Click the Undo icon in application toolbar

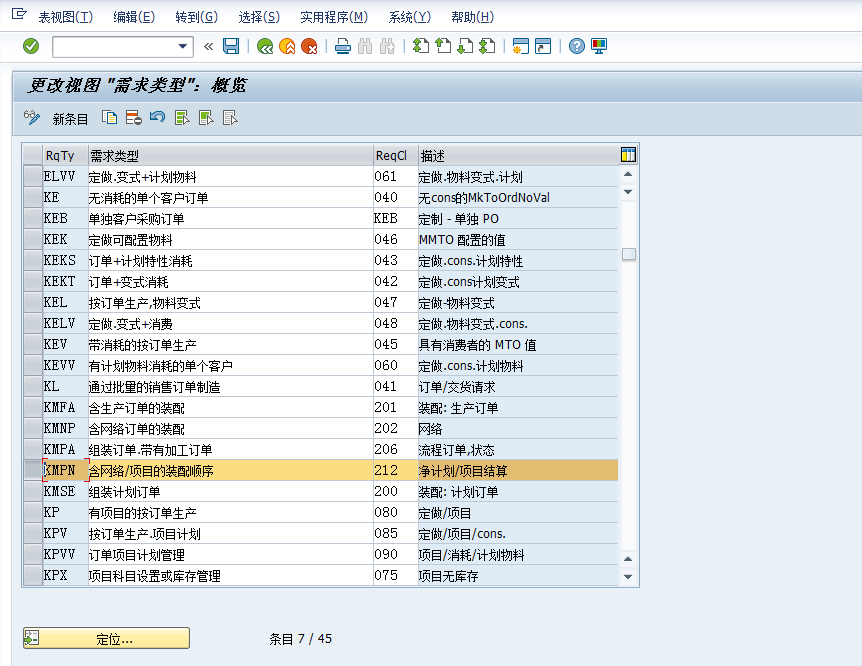tap(157, 118)
